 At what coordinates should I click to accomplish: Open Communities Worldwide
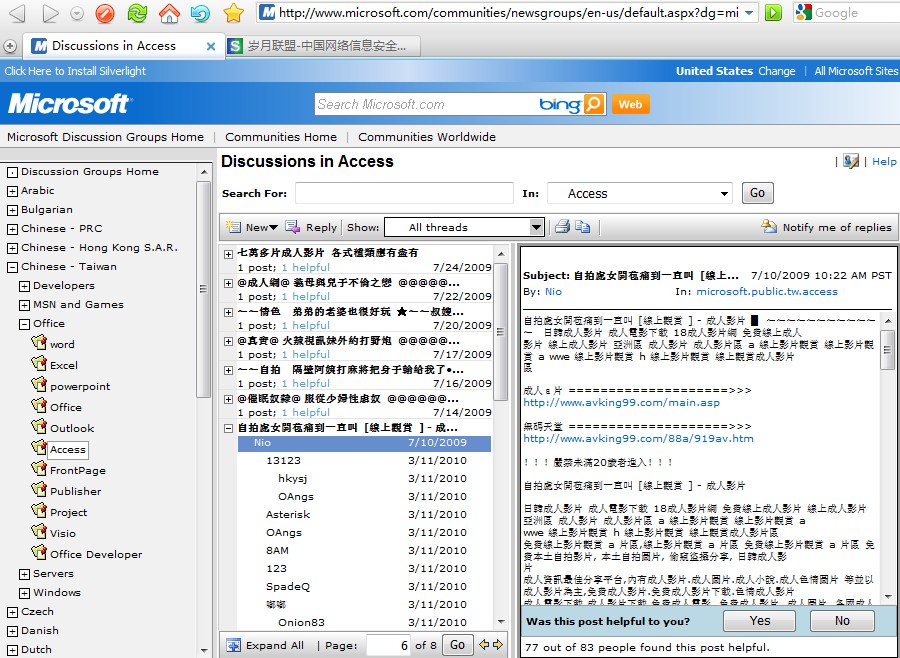point(426,137)
